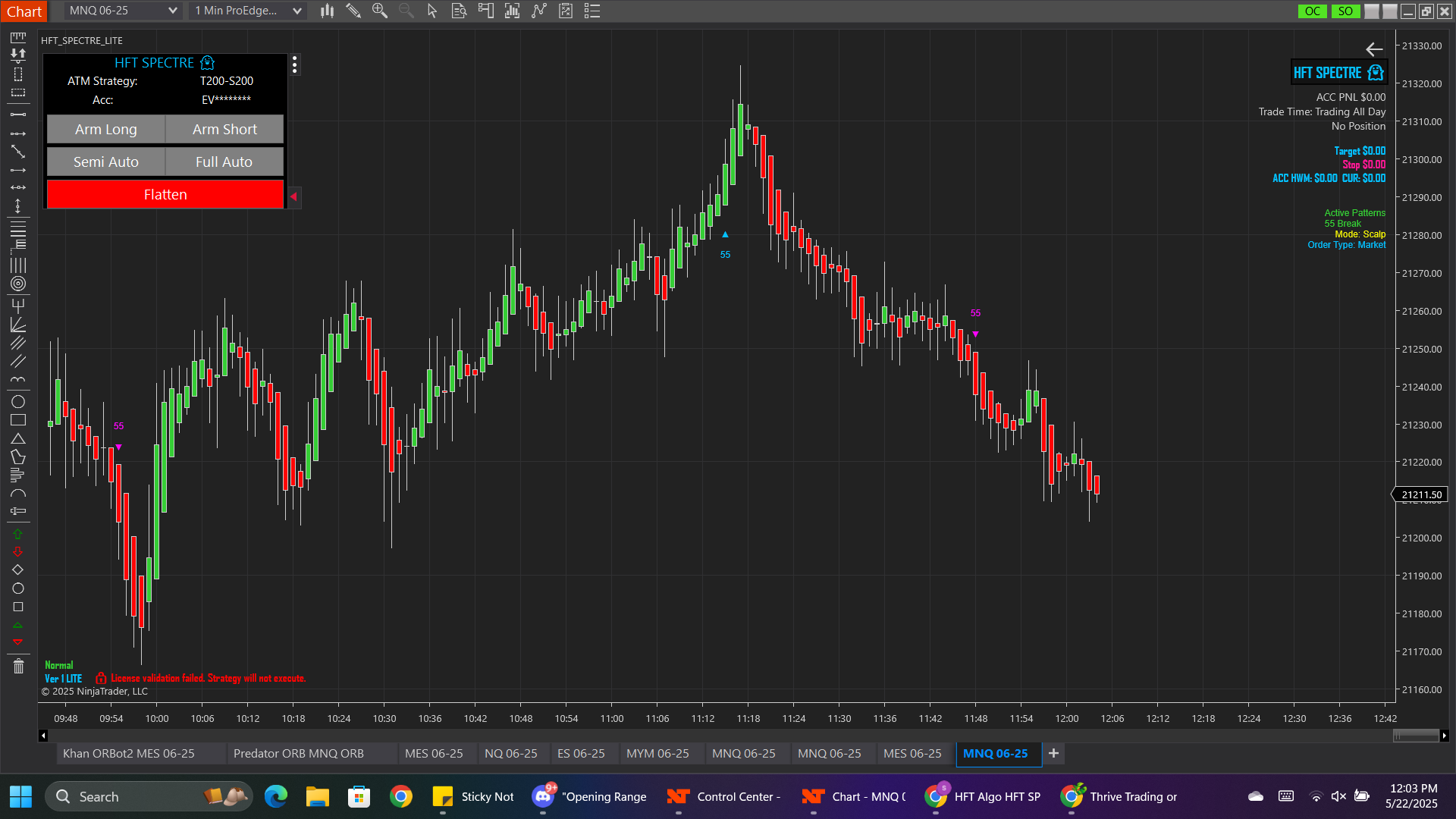This screenshot has height=819, width=1456.
Task: Switch to Predator ORB MNQ ORB tab
Action: tap(298, 753)
